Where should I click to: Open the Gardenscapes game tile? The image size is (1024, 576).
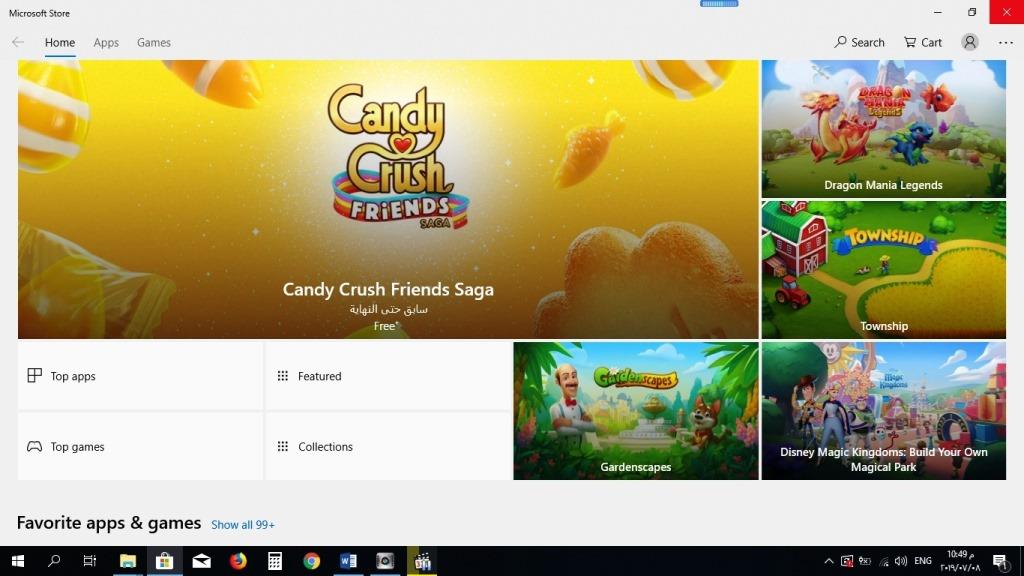(x=635, y=411)
